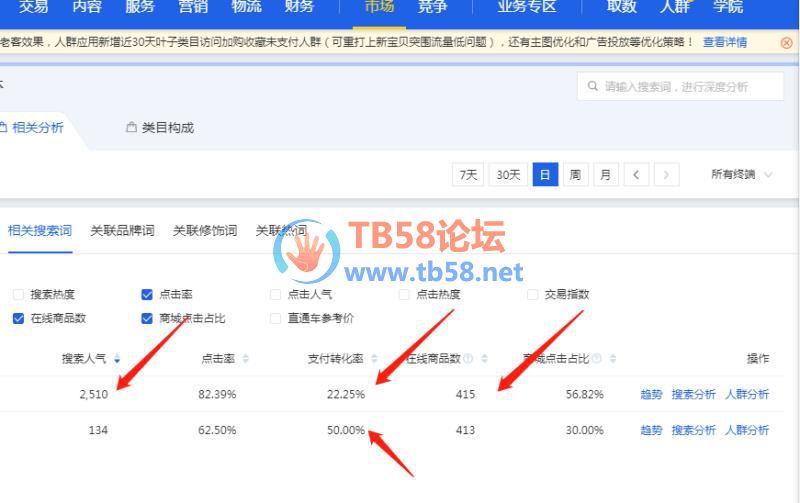Open the 竞争 navigation item
Viewport: 800px width, 503px height.
click(x=433, y=7)
